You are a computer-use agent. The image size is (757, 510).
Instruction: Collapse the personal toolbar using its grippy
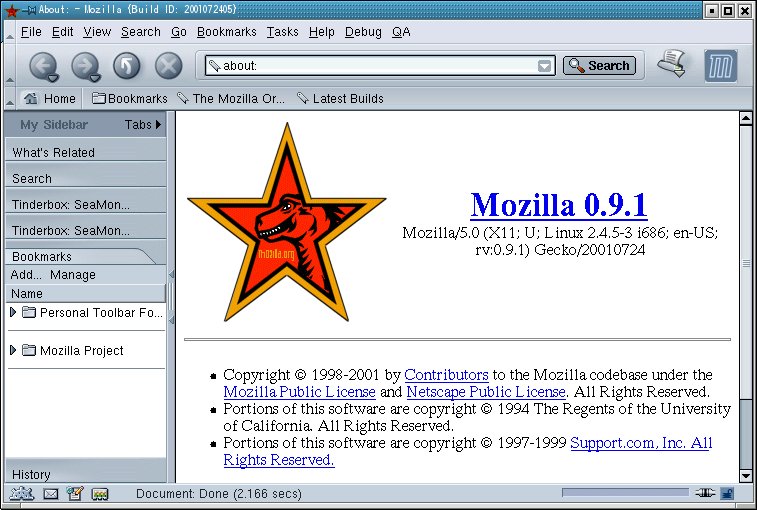point(10,98)
